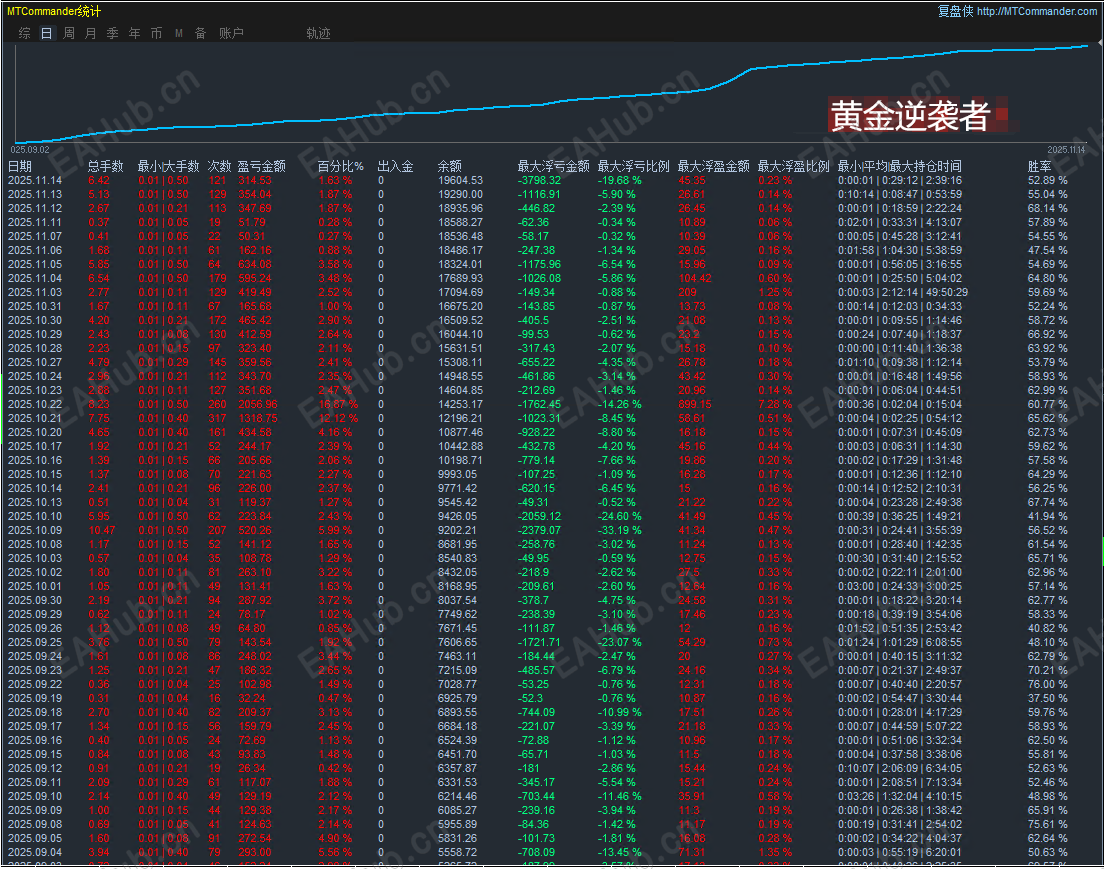Screen dimensions: 1104x869
Task: Click the 最大浮亏比例 column header
Action: pyautogui.click(x=633, y=166)
